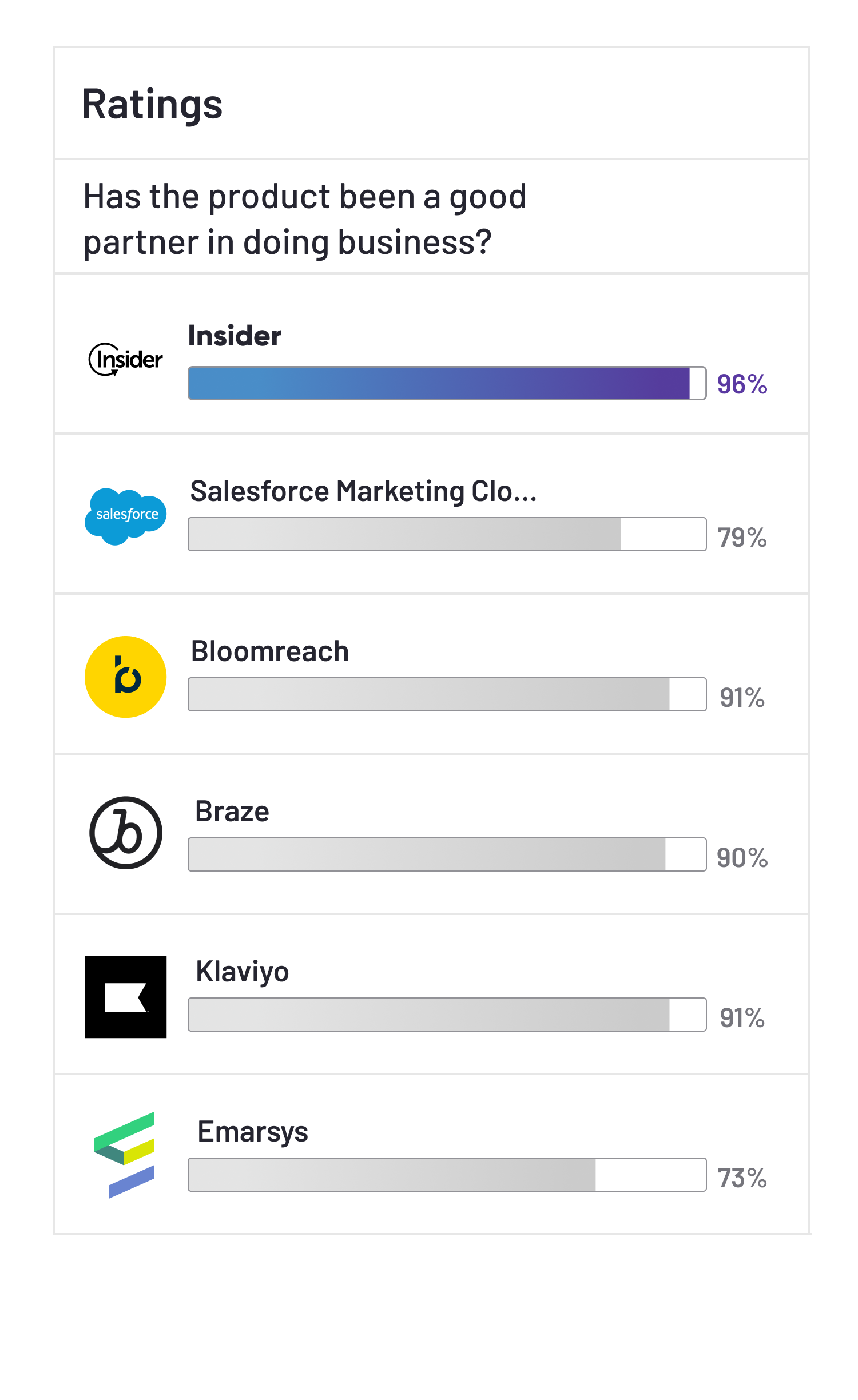Click the Insider vendor name
Image resolution: width=858 pixels, height=1400 pixels.
(x=235, y=336)
